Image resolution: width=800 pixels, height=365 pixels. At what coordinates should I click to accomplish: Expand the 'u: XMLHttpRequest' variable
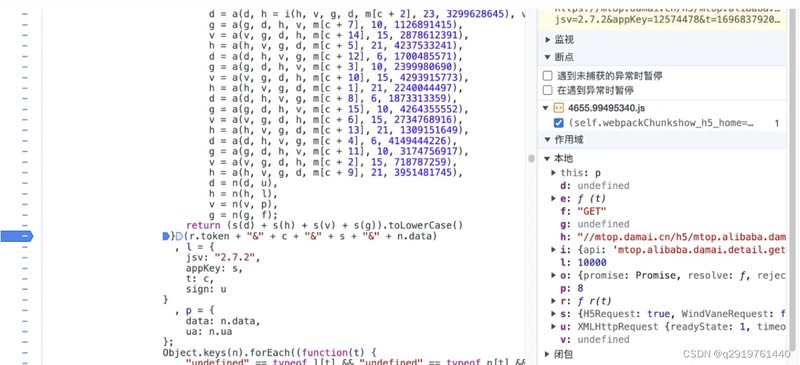(x=554, y=327)
